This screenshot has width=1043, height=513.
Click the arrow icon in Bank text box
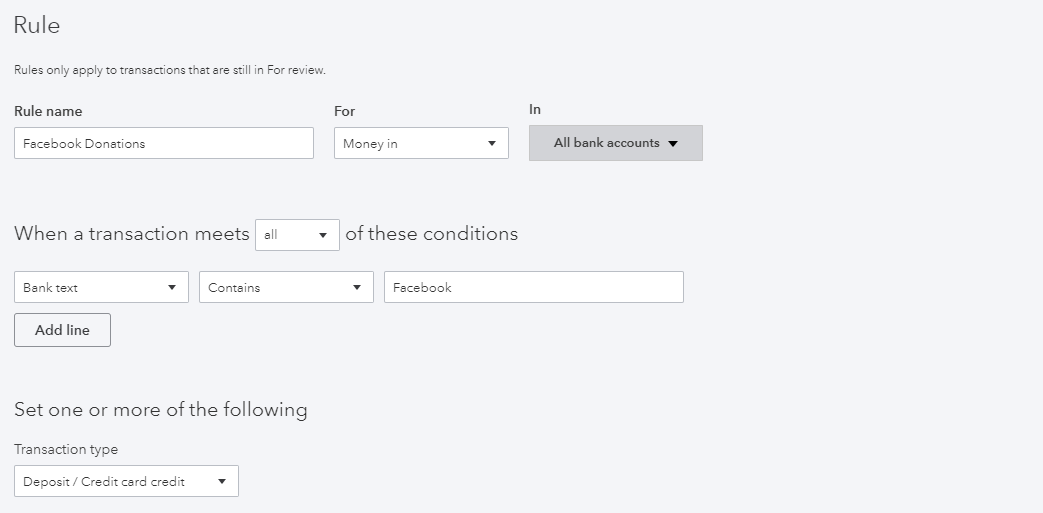point(172,288)
